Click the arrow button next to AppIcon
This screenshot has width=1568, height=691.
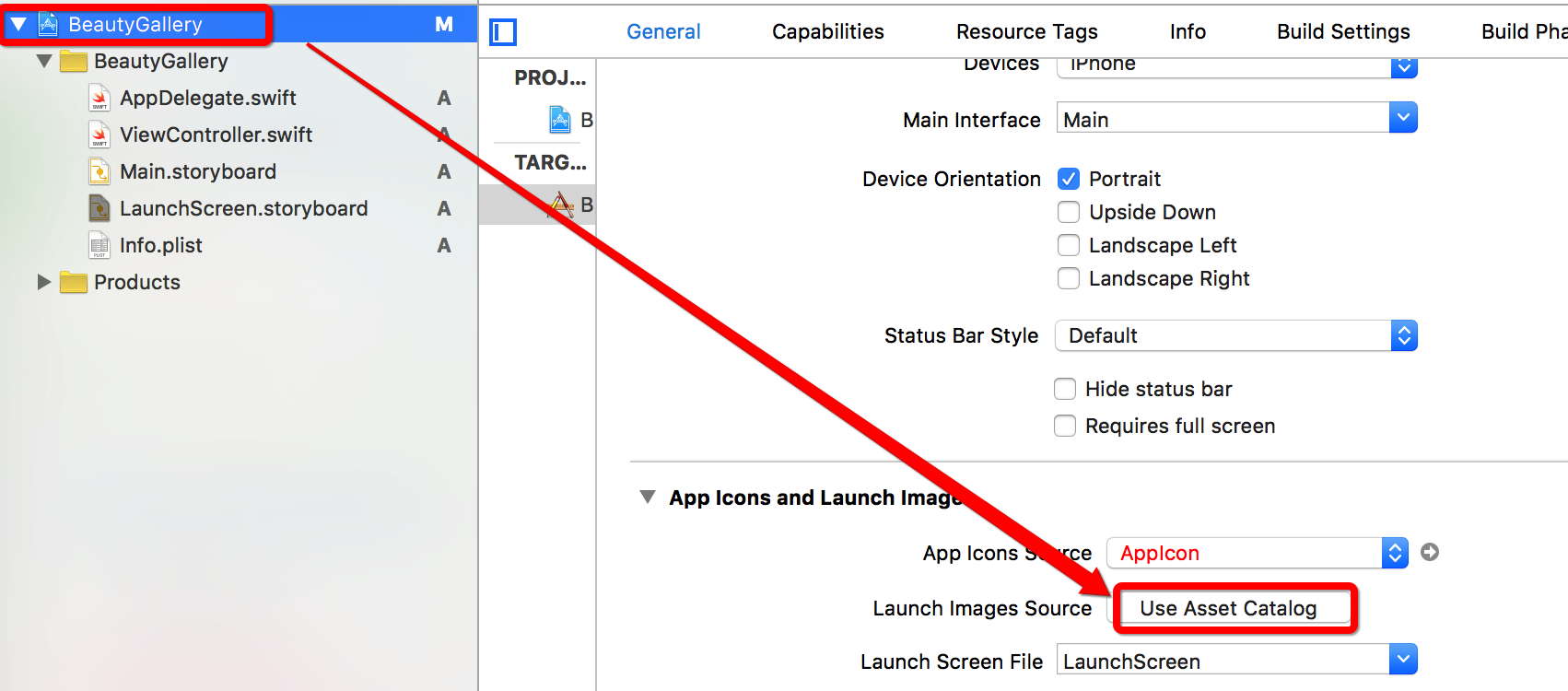[1430, 552]
